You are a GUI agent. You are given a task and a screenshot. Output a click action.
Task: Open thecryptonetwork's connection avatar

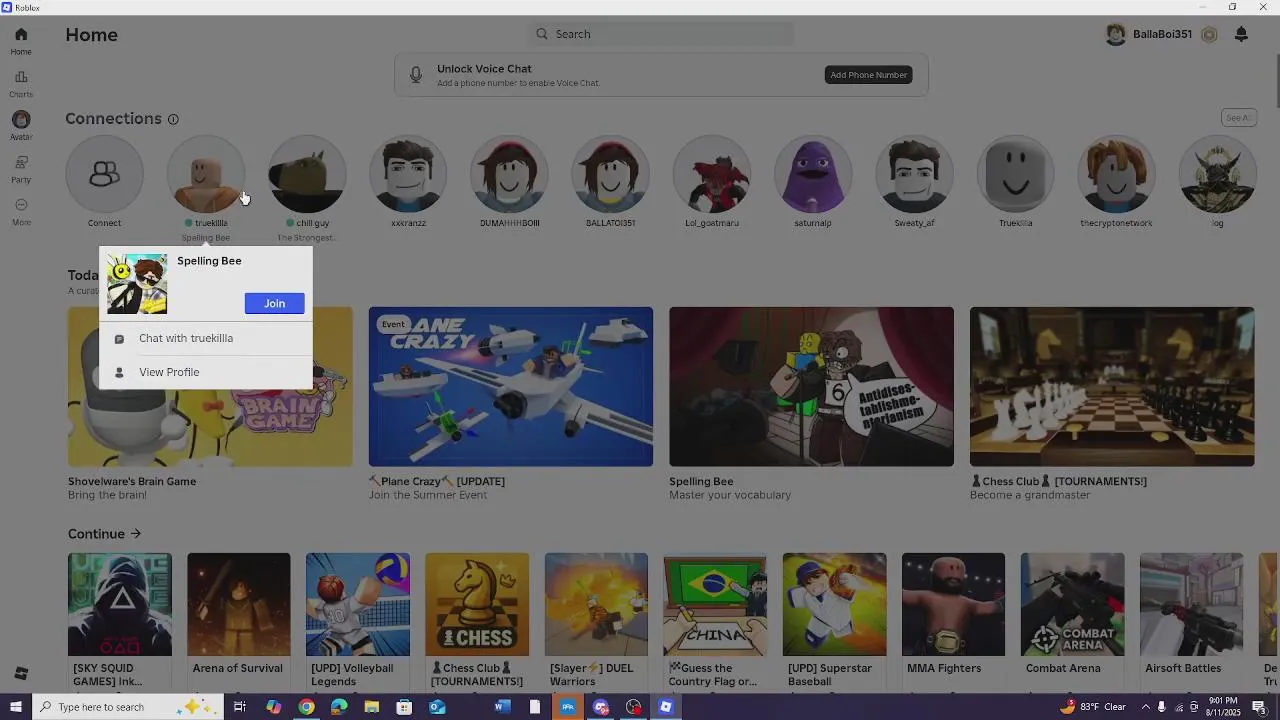click(1116, 174)
